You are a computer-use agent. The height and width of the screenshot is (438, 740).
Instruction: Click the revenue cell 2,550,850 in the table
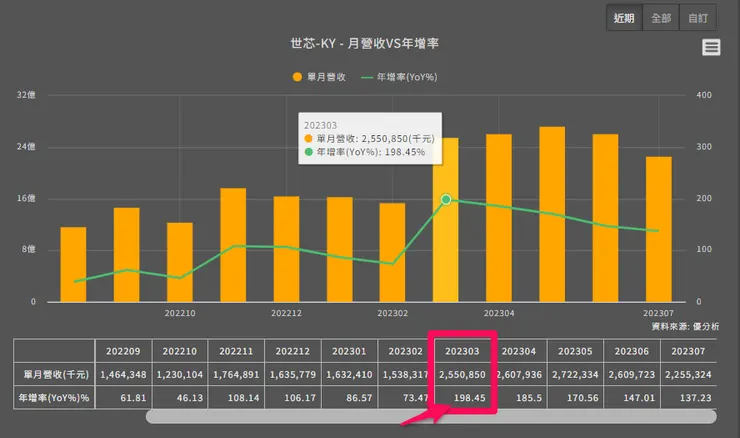tap(462, 374)
